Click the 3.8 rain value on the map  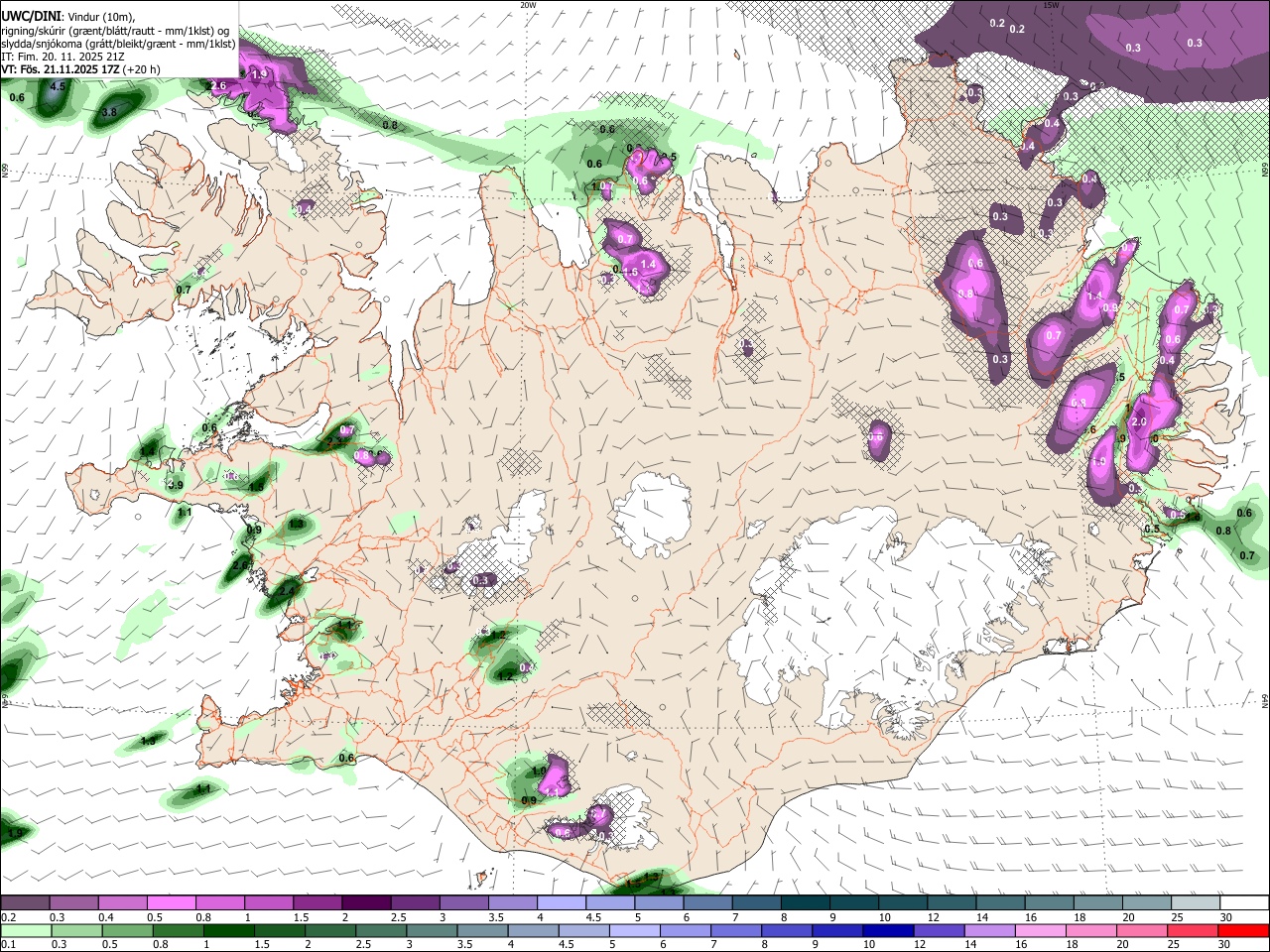tap(109, 113)
